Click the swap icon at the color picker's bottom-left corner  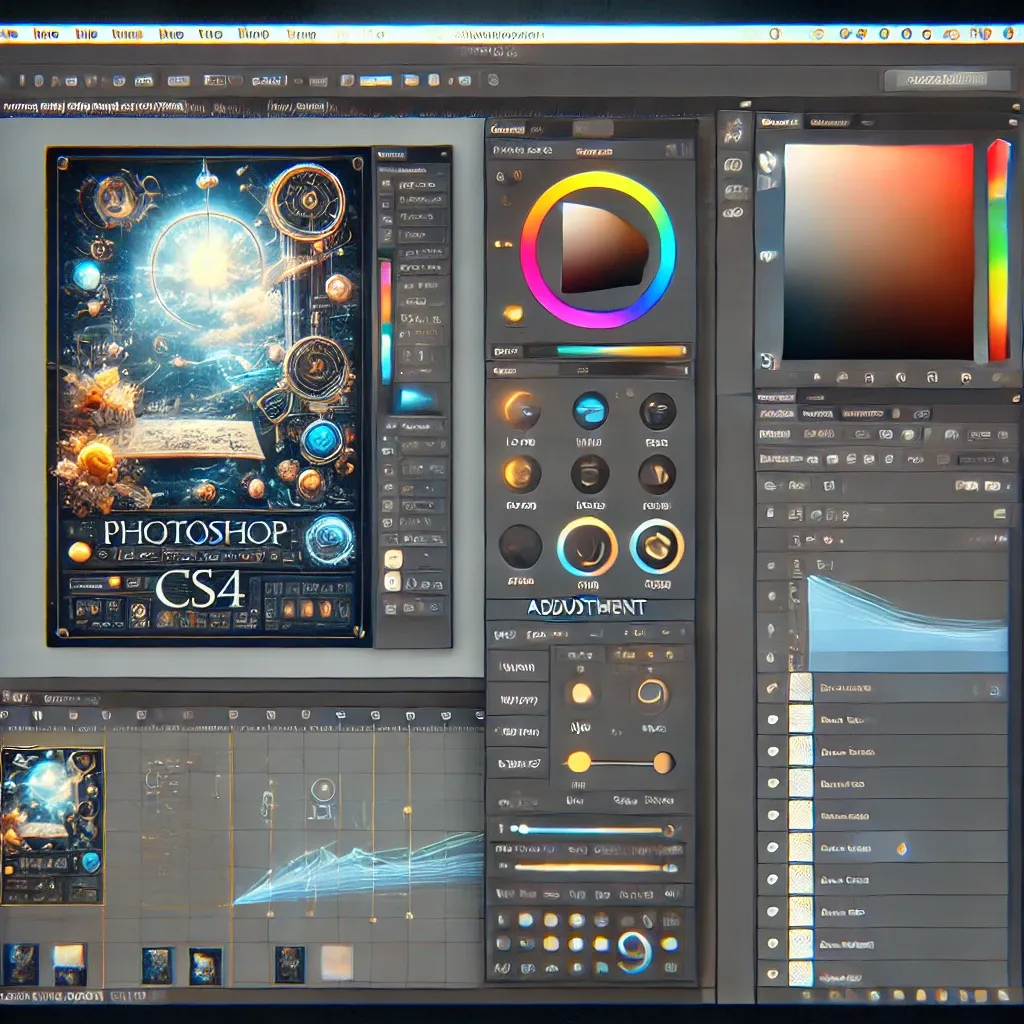[x=767, y=360]
